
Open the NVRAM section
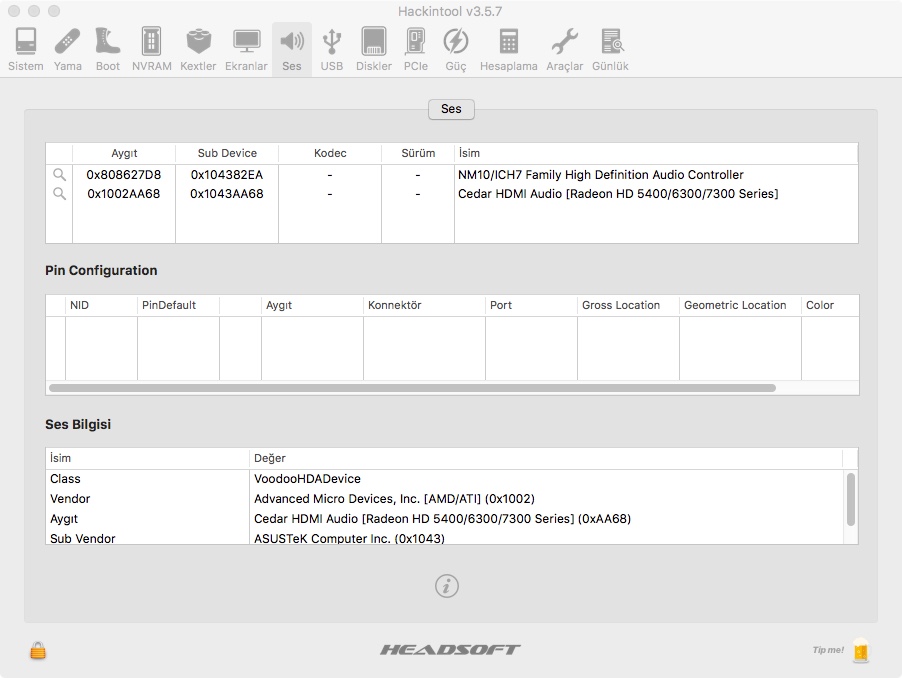151,49
